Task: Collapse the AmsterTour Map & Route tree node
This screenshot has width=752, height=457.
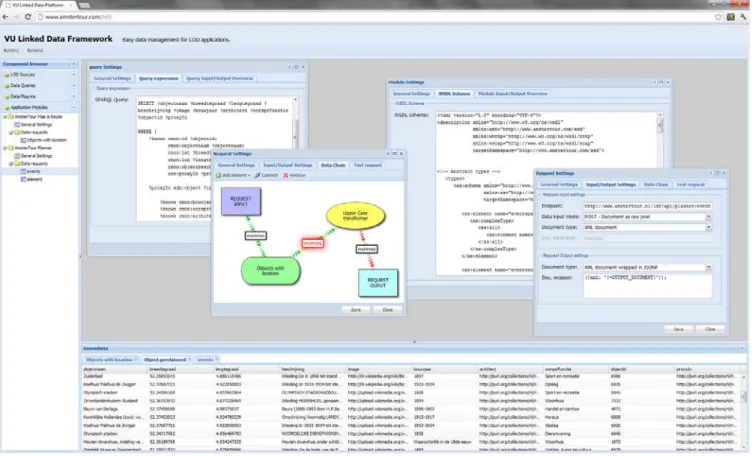Action: tap(5, 117)
